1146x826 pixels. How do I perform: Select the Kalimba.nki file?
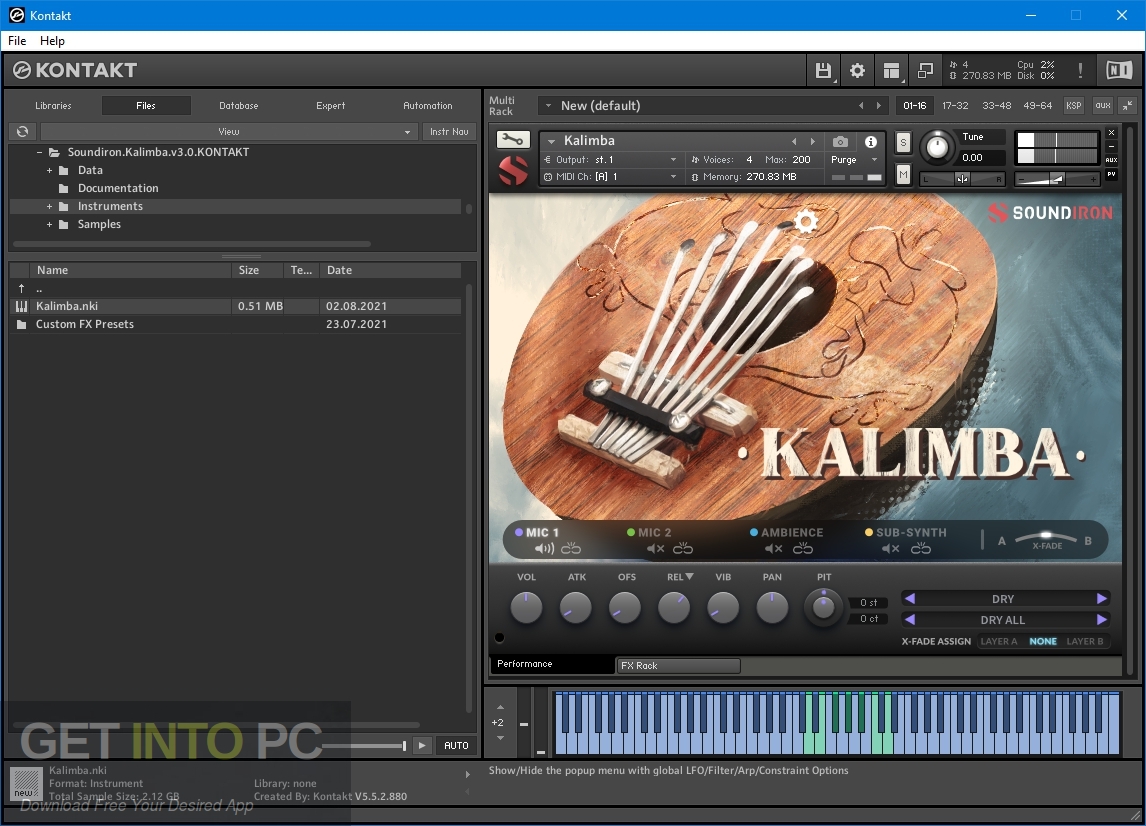tap(235, 306)
